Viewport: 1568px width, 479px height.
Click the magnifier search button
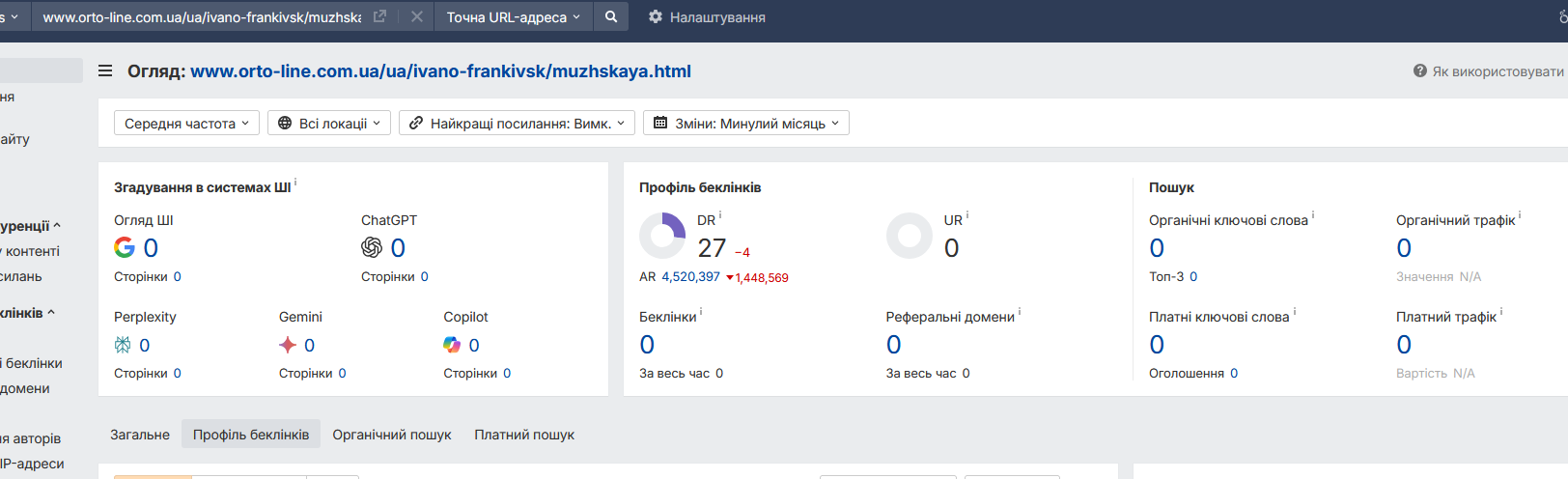(611, 16)
